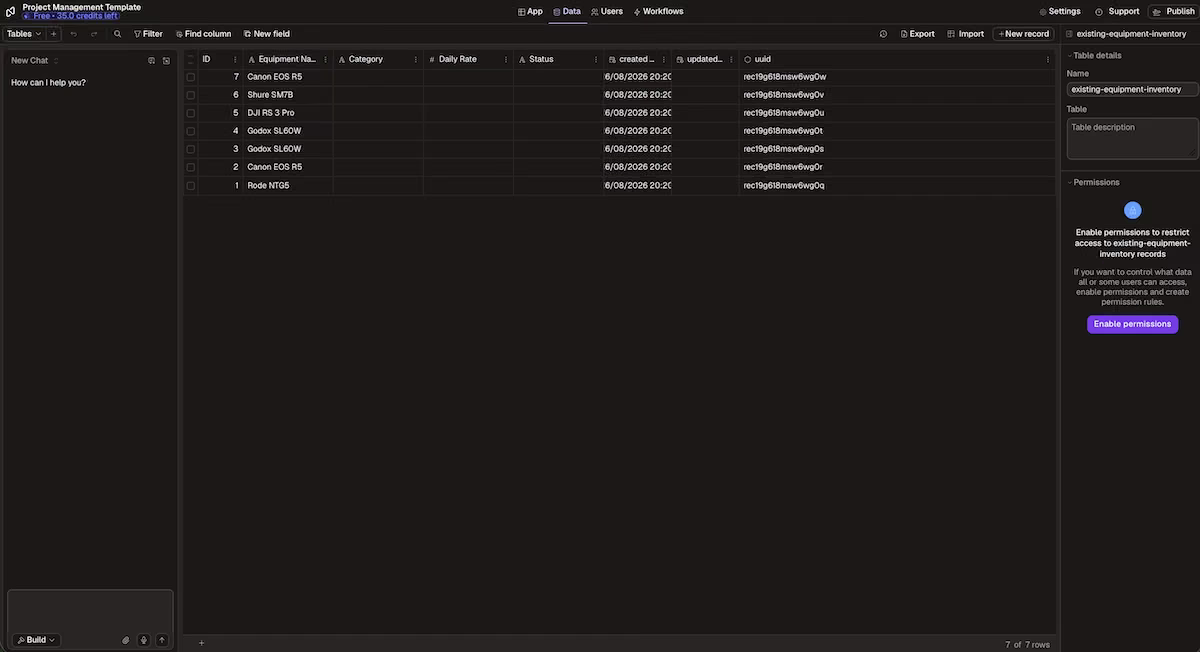Screen dimensions: 1200x652
Task: Open the uuid column options dots
Action: click(x=1048, y=60)
